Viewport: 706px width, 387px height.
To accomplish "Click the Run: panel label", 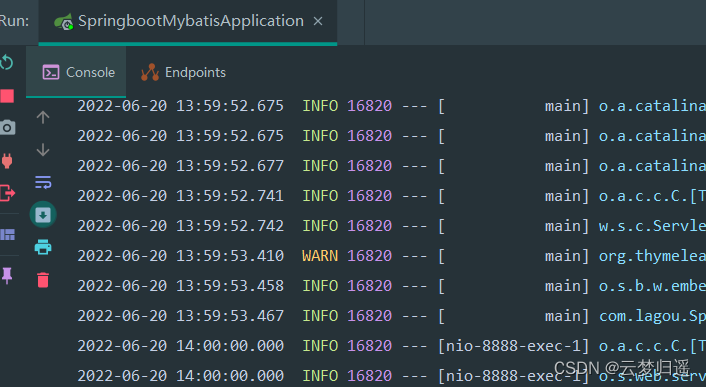I will pyautogui.click(x=14, y=21).
